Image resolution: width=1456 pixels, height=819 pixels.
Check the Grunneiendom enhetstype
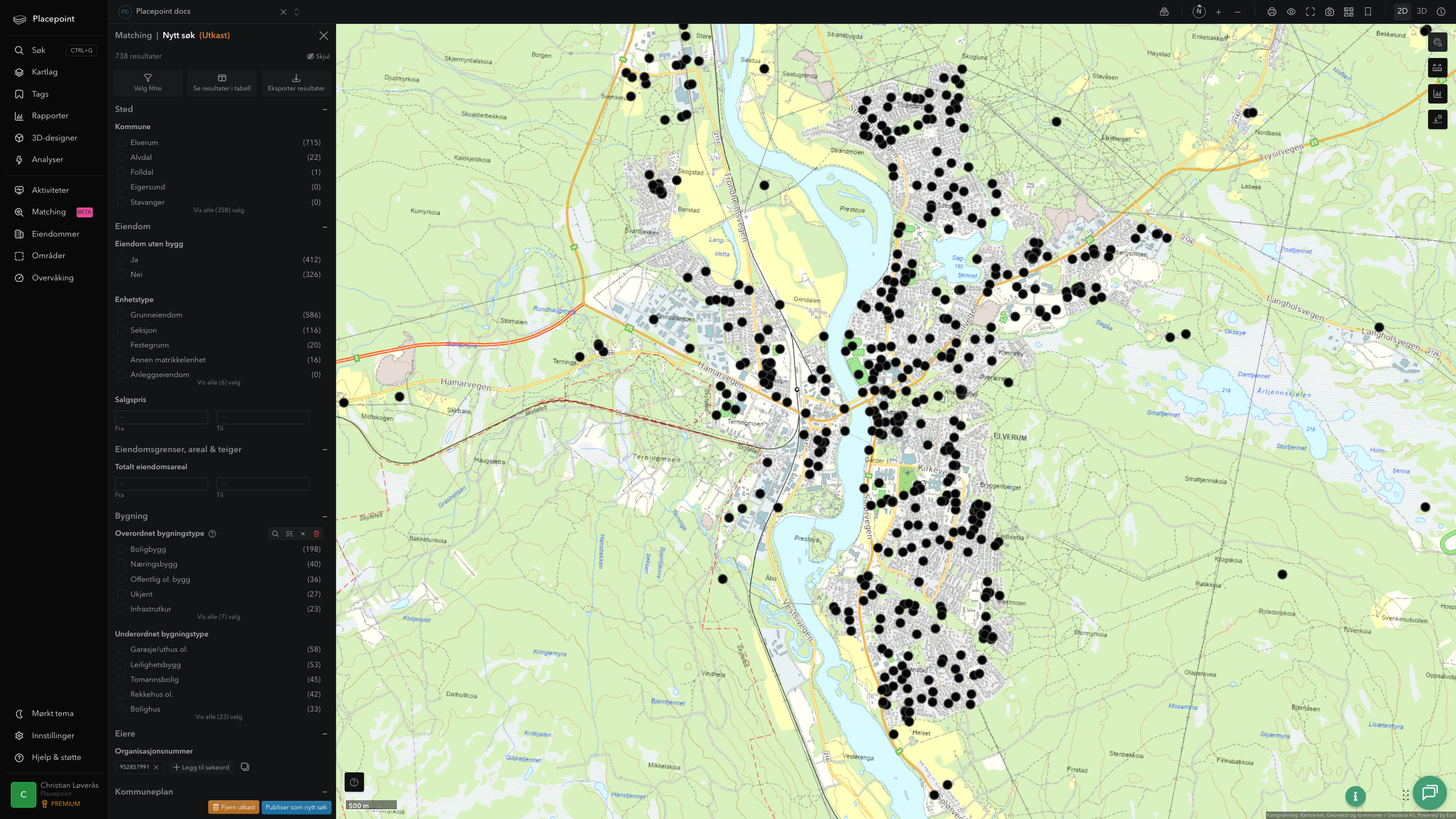click(121, 315)
